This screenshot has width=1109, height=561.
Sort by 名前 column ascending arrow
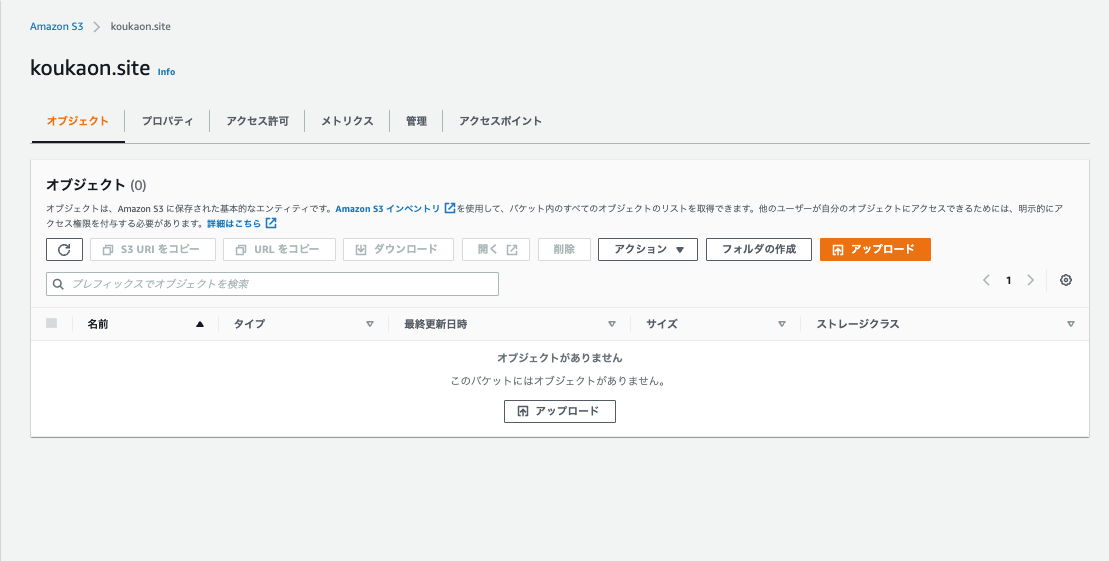(x=199, y=324)
